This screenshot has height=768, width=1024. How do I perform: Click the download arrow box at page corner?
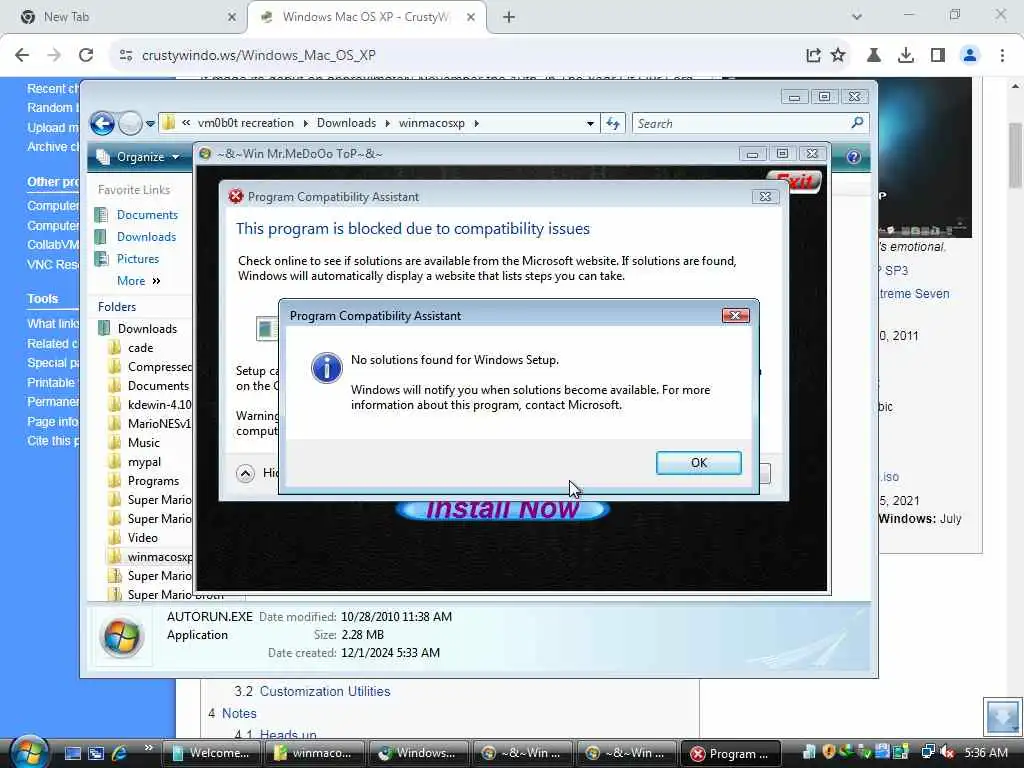coord(1002,716)
